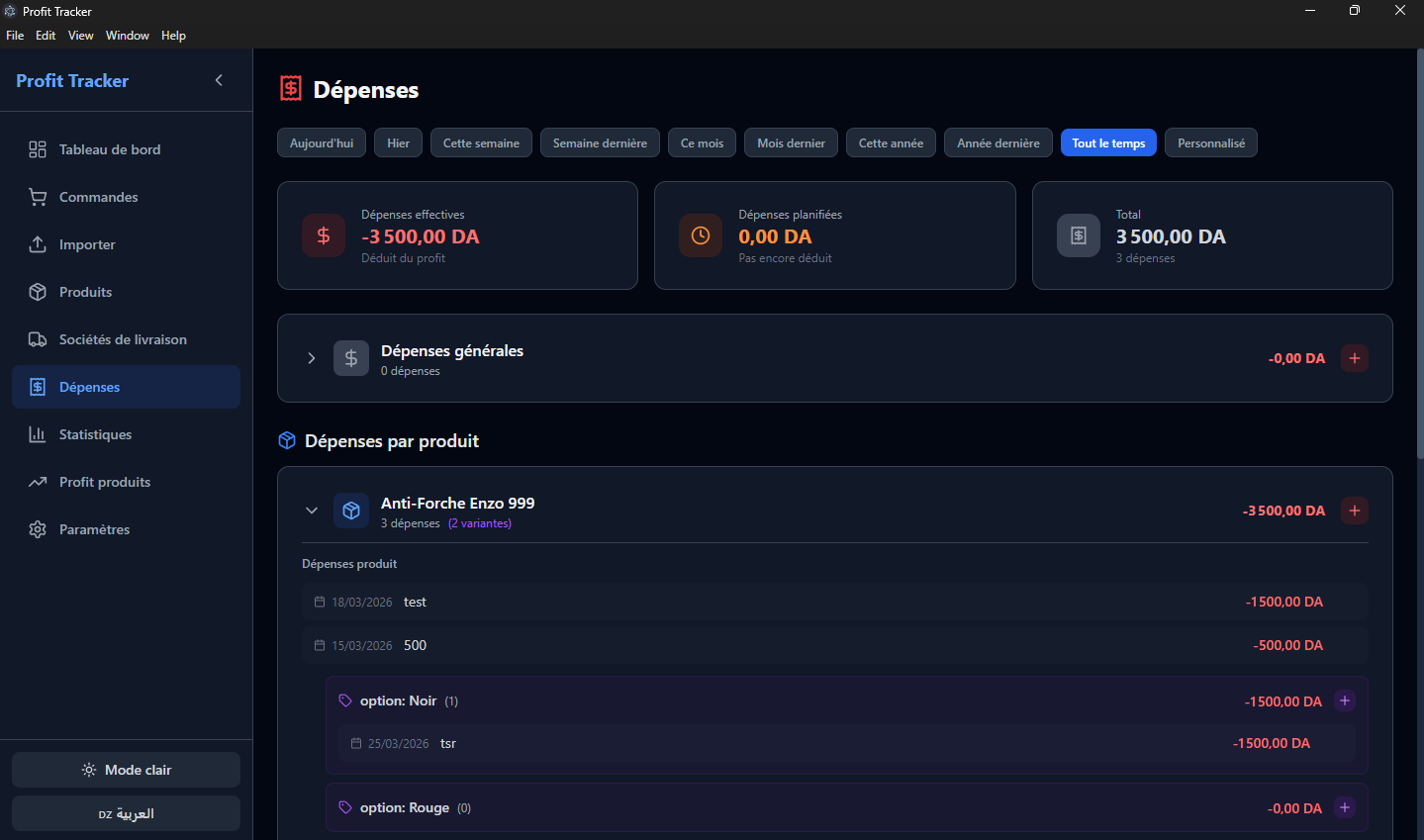Go to Commandes cart icon
This screenshot has height=840, width=1424.
[38, 197]
